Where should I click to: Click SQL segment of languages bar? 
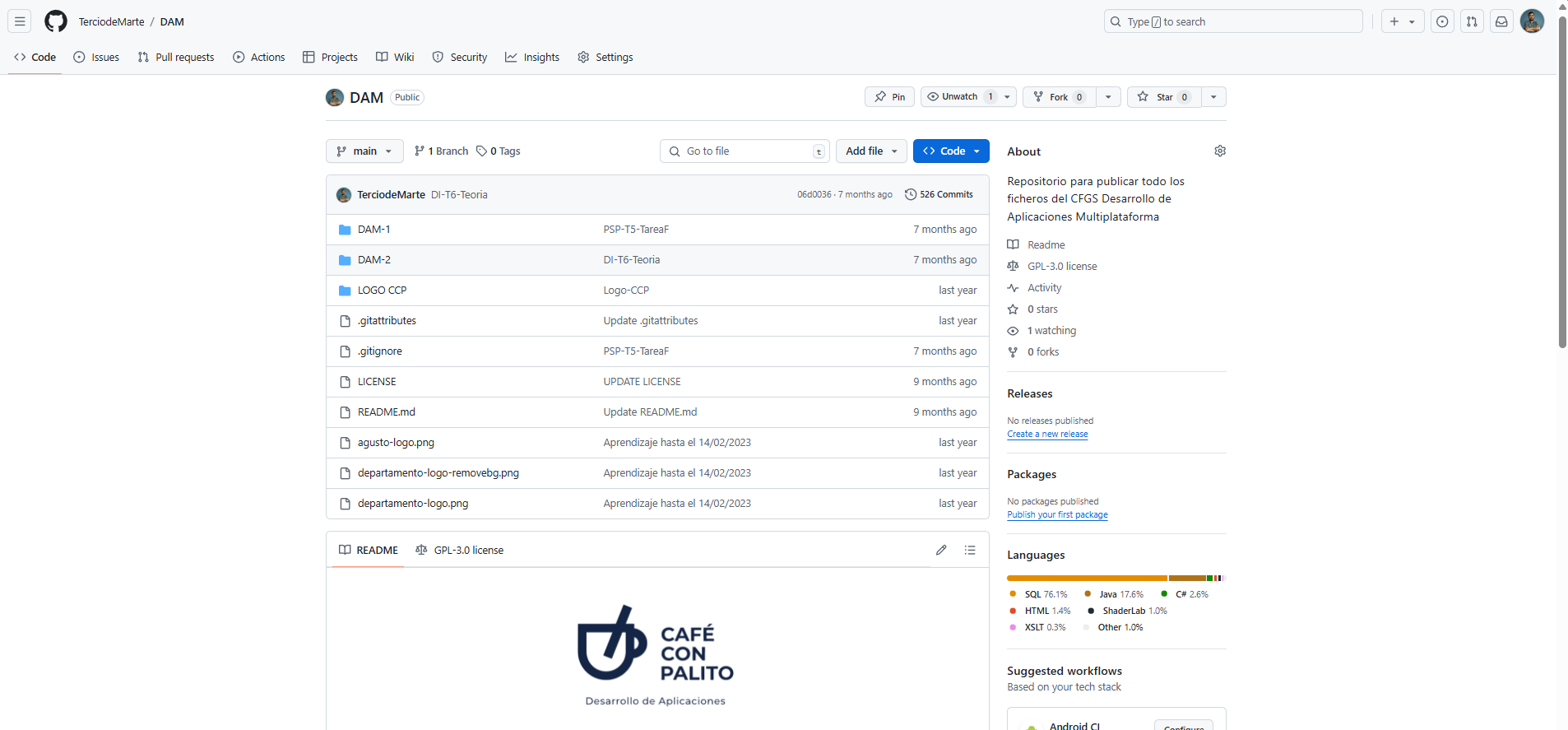[x=1087, y=579]
